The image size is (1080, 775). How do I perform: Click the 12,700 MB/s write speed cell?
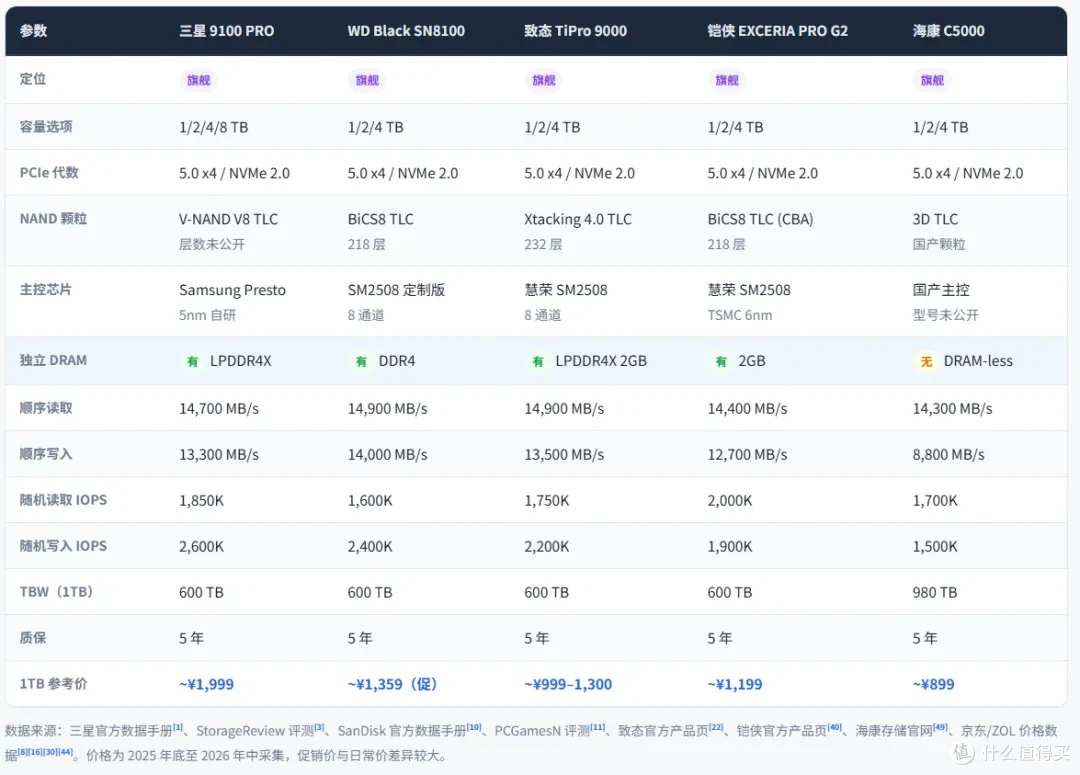coord(747,455)
